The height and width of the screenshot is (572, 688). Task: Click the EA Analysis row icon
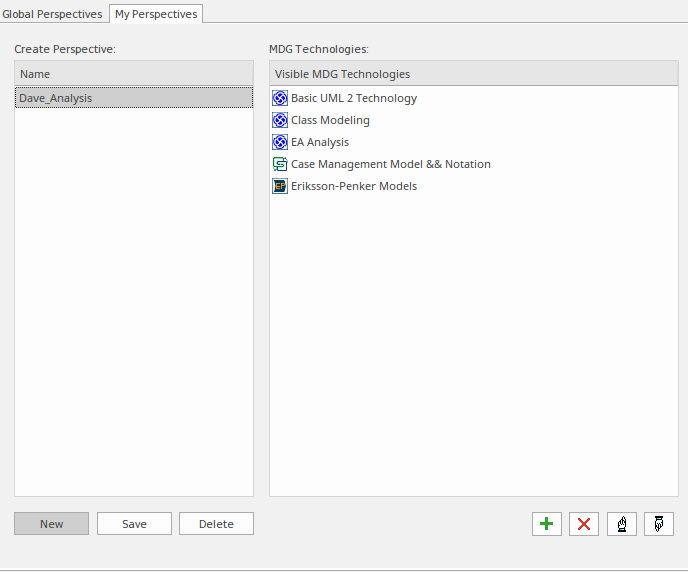(280, 142)
